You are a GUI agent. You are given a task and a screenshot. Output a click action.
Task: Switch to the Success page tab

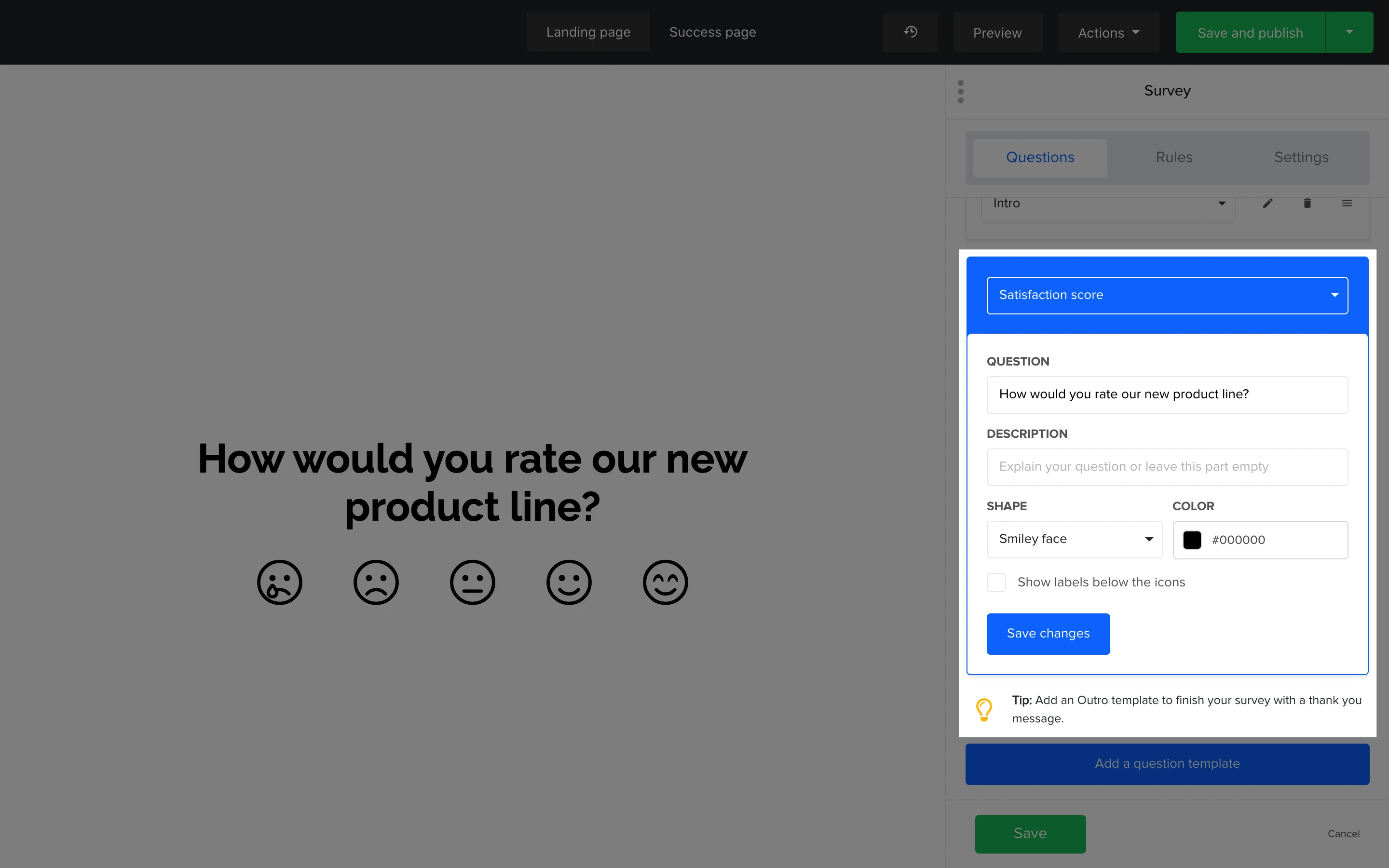pos(712,32)
